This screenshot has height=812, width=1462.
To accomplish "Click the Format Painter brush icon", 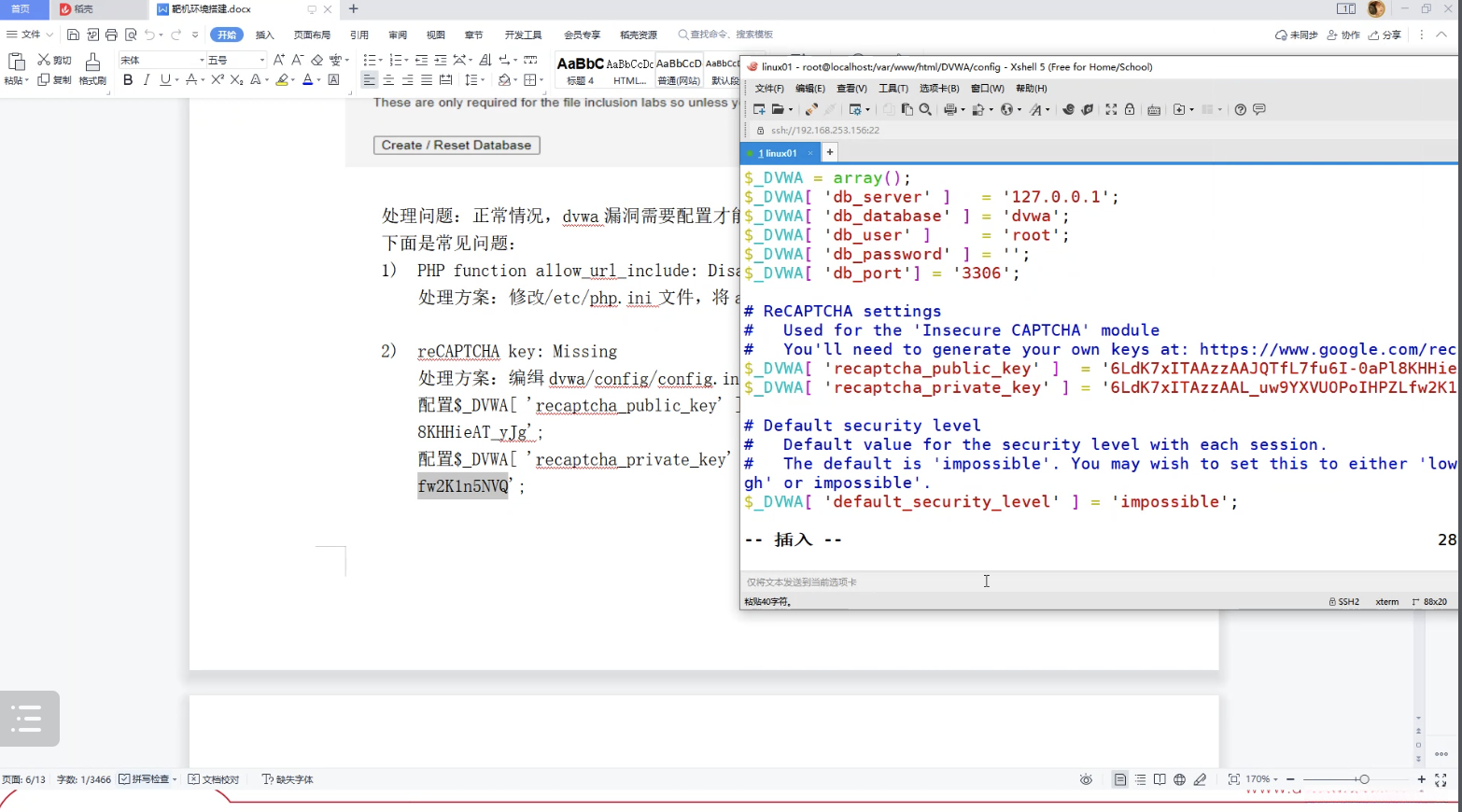I will pyautogui.click(x=91, y=62).
